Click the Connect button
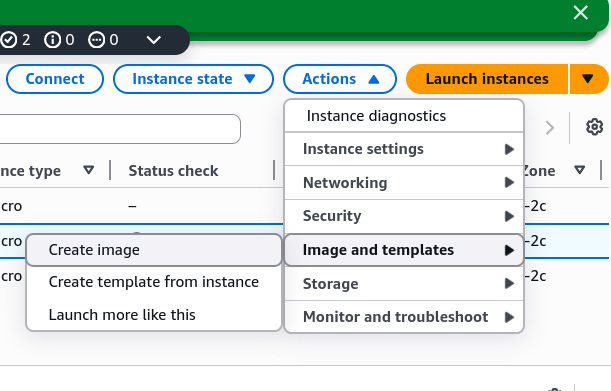 [x=55, y=79]
